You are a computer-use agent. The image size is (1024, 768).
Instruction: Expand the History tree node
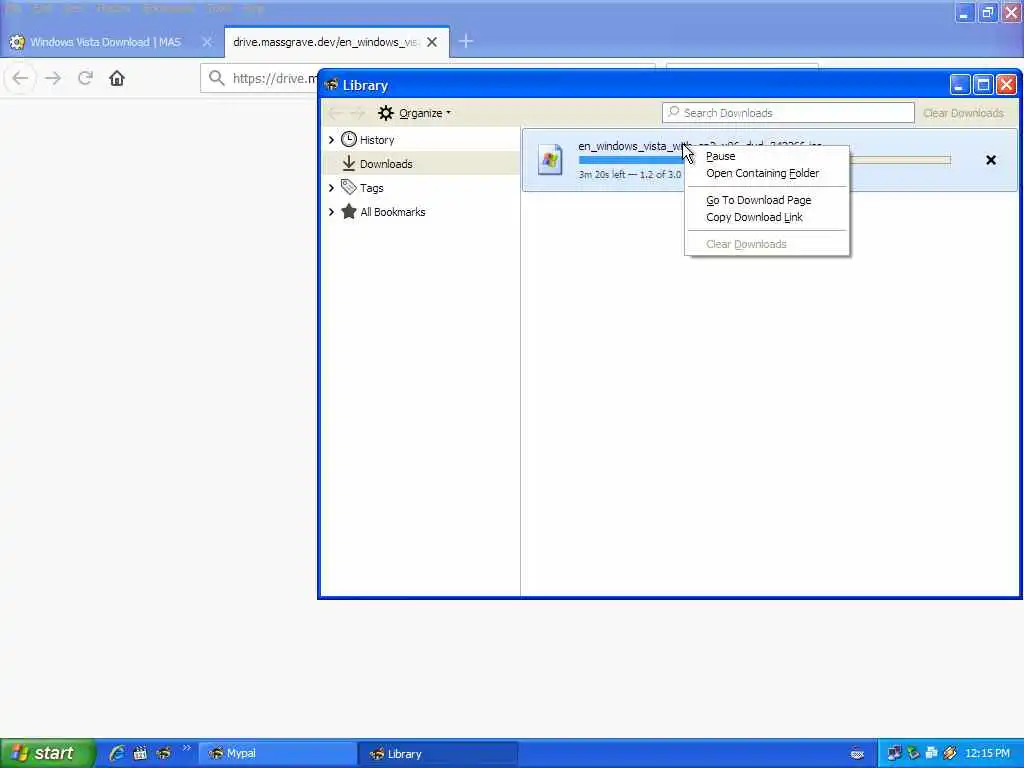click(x=331, y=140)
